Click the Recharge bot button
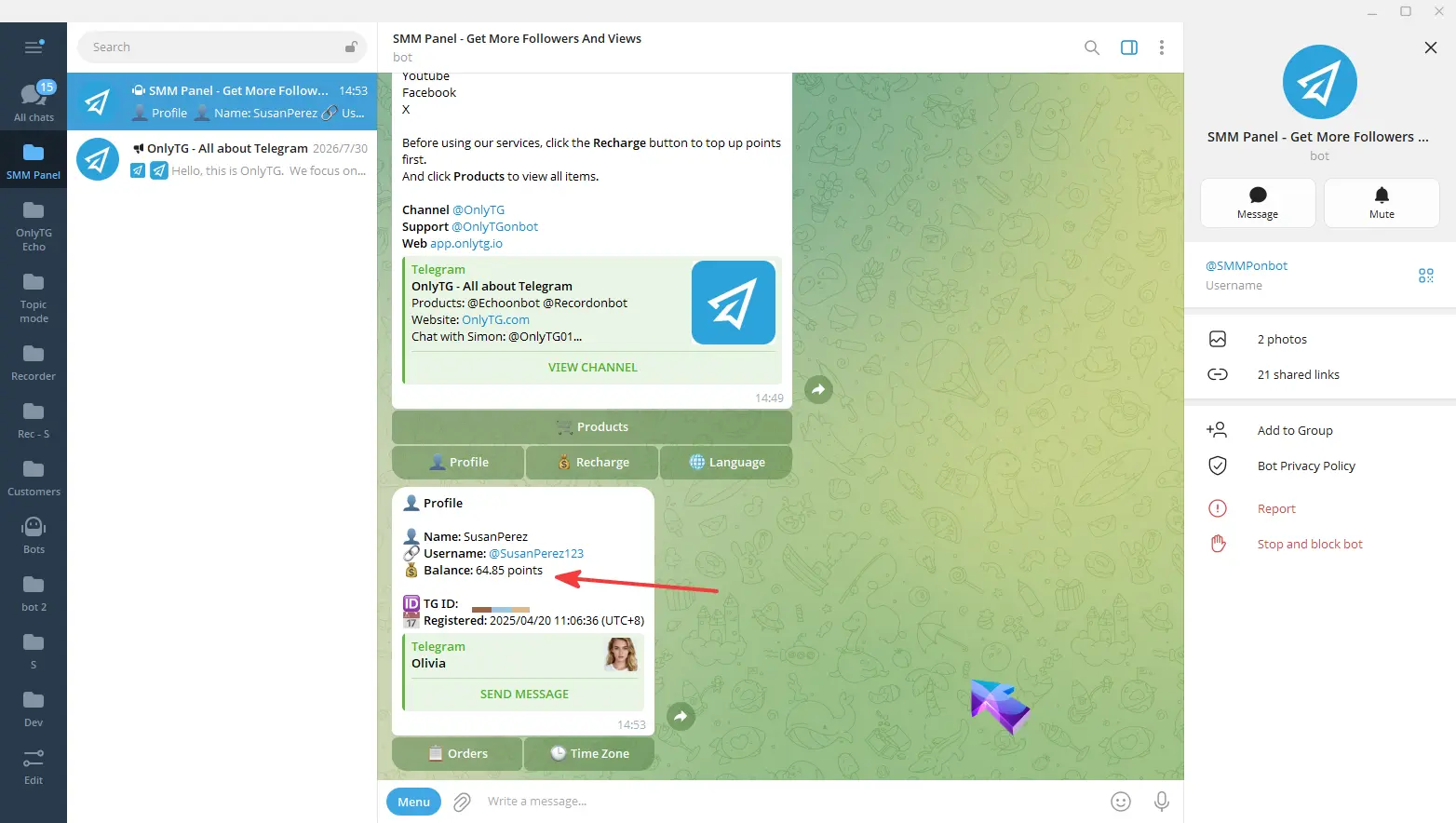The image size is (1456, 823). (x=592, y=462)
